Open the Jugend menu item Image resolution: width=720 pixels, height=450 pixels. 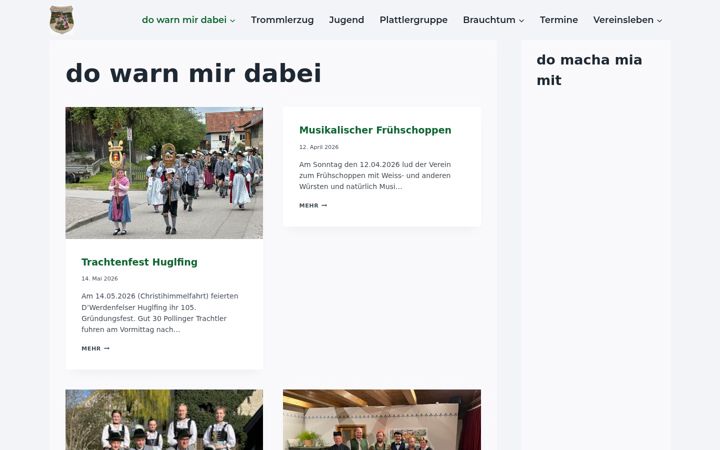point(346,20)
